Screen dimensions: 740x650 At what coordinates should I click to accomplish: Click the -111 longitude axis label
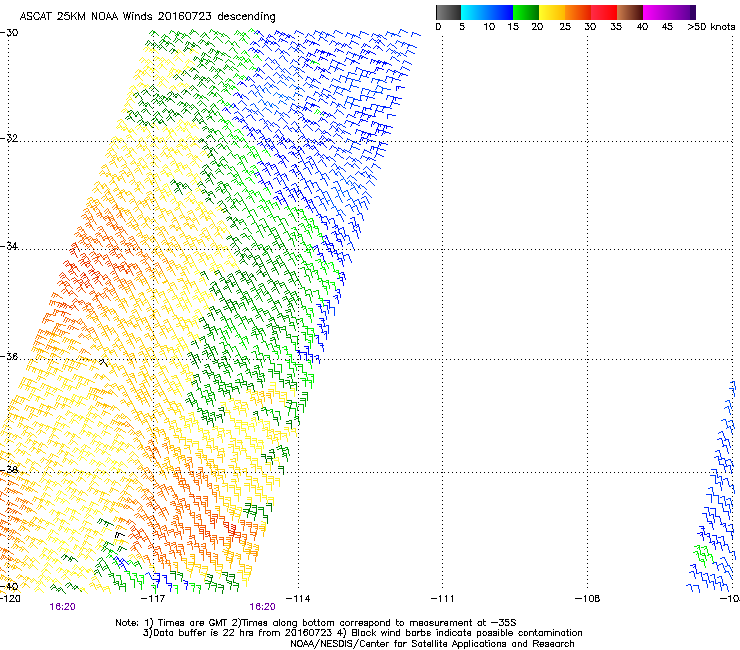[x=442, y=599]
